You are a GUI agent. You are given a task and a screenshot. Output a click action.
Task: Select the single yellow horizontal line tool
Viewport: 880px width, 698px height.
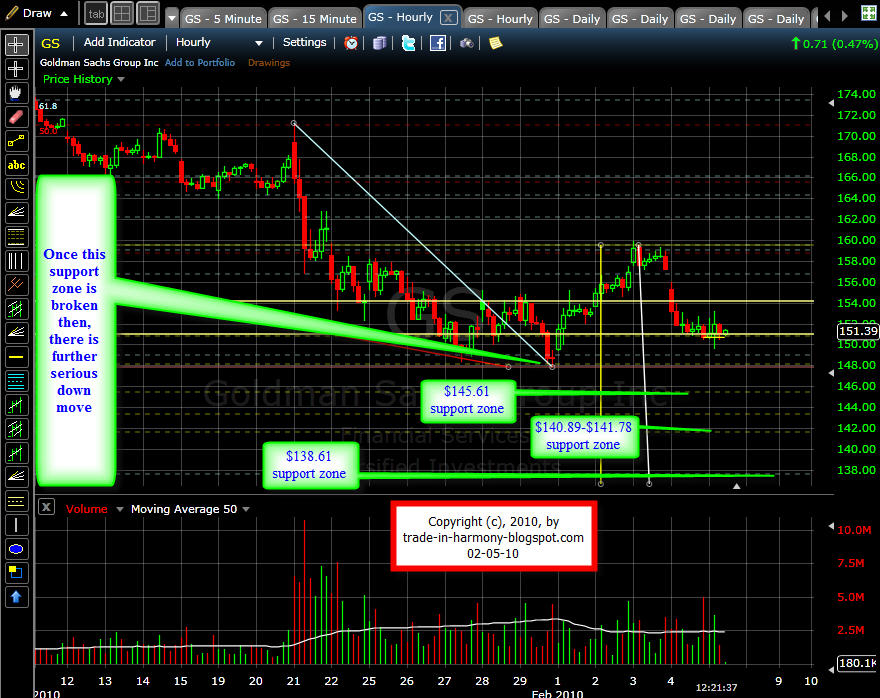click(x=16, y=357)
